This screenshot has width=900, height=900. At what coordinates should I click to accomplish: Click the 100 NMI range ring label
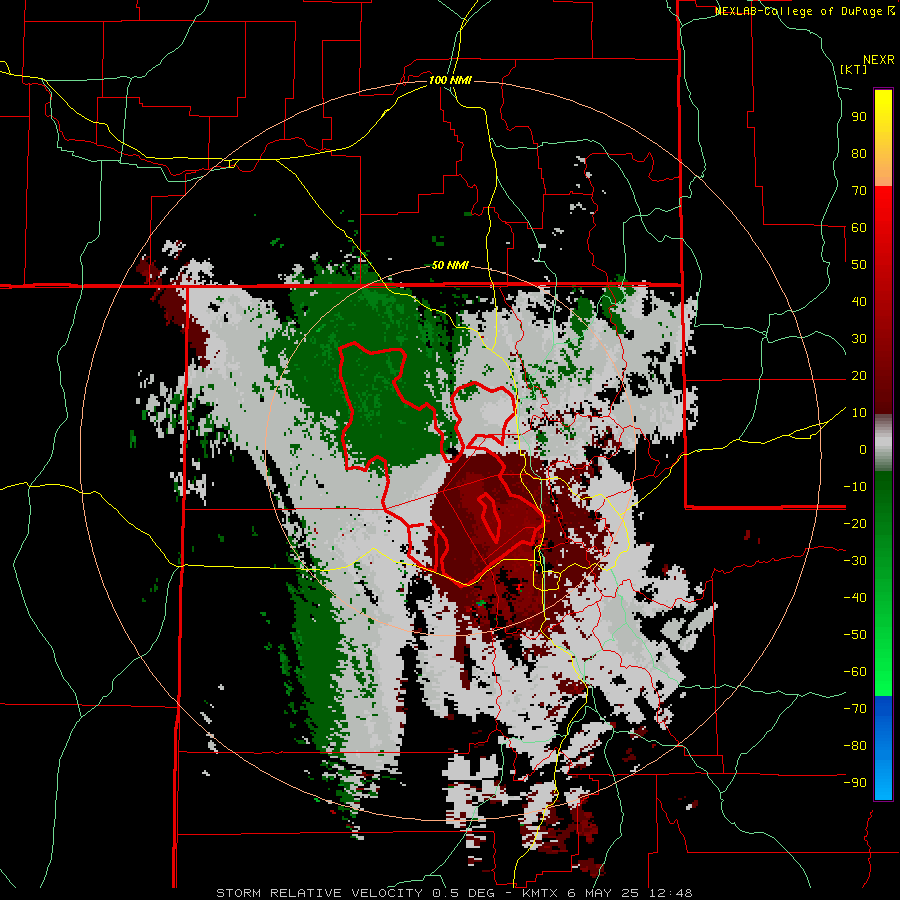[x=450, y=80]
